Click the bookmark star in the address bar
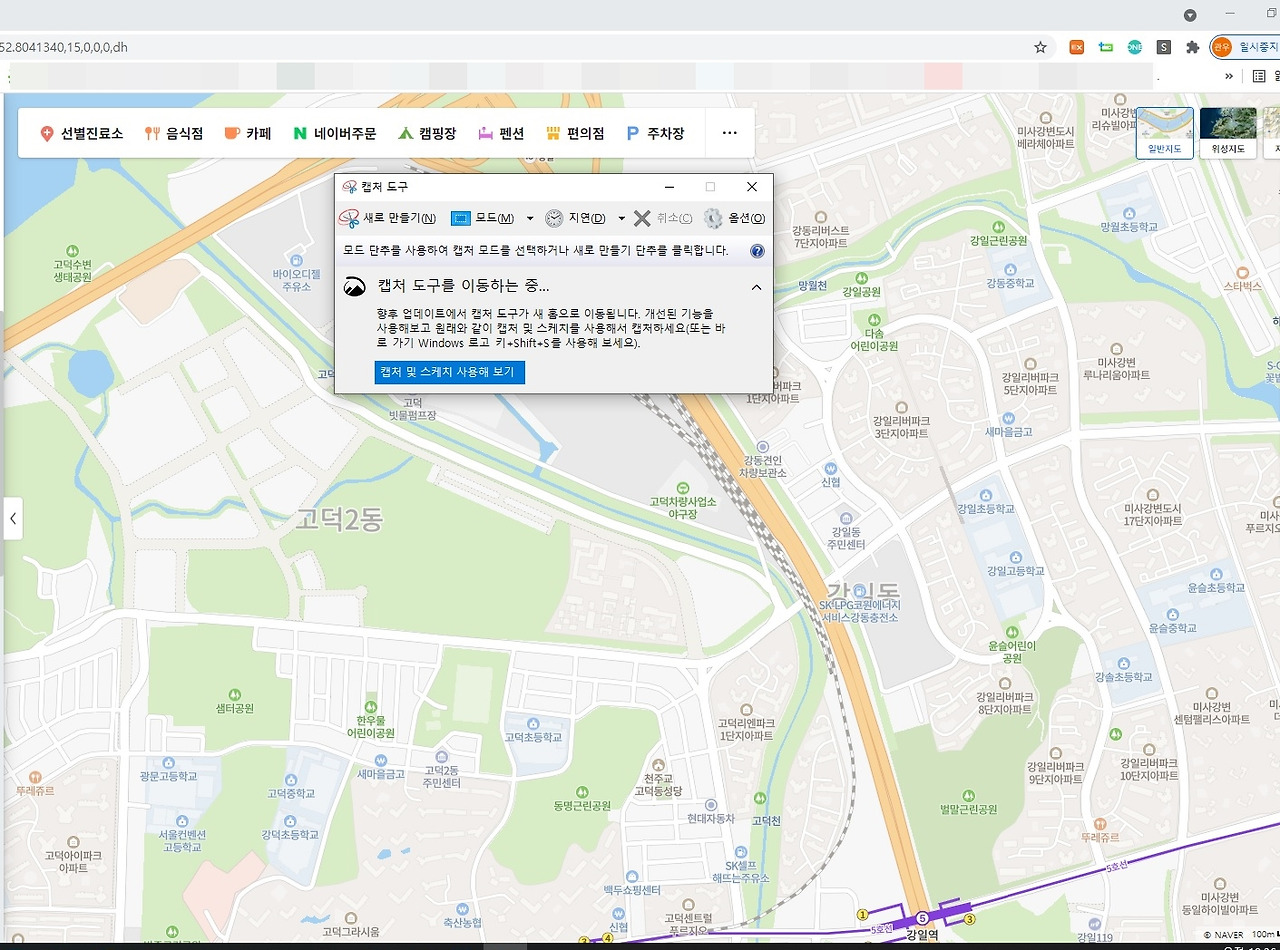Image resolution: width=1280 pixels, height=950 pixels. pyautogui.click(x=1040, y=47)
